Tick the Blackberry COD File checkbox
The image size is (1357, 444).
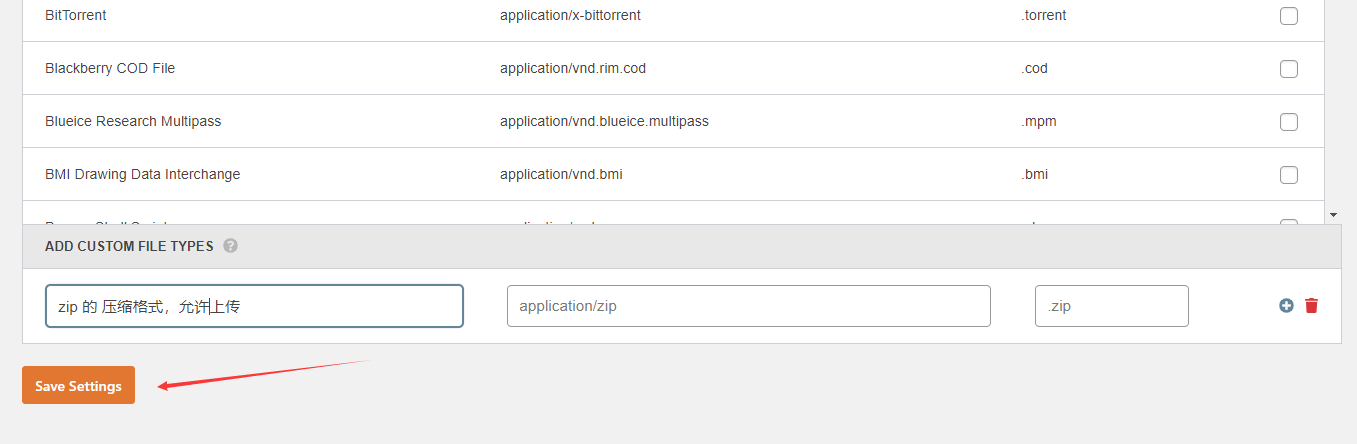[1289, 69]
